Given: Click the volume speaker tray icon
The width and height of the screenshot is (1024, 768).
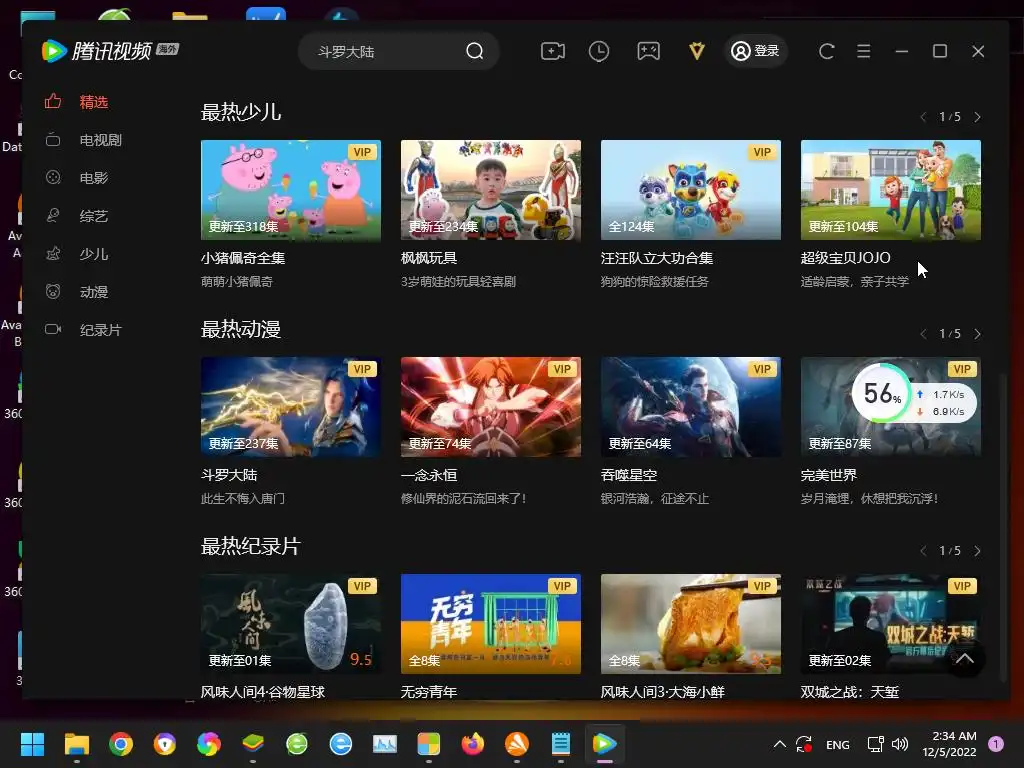Looking at the screenshot, I should pyautogui.click(x=900, y=744).
